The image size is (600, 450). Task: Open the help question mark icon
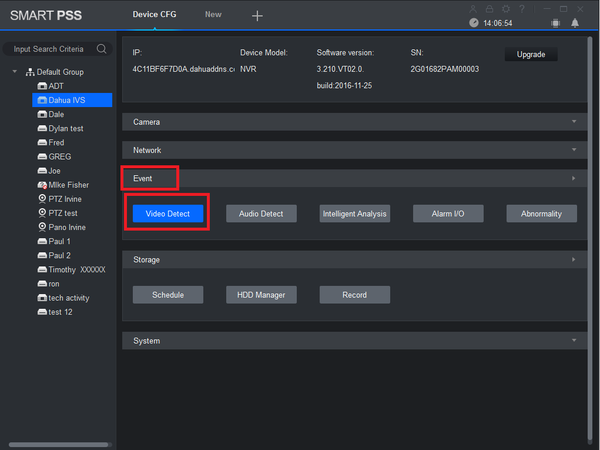[x=522, y=9]
